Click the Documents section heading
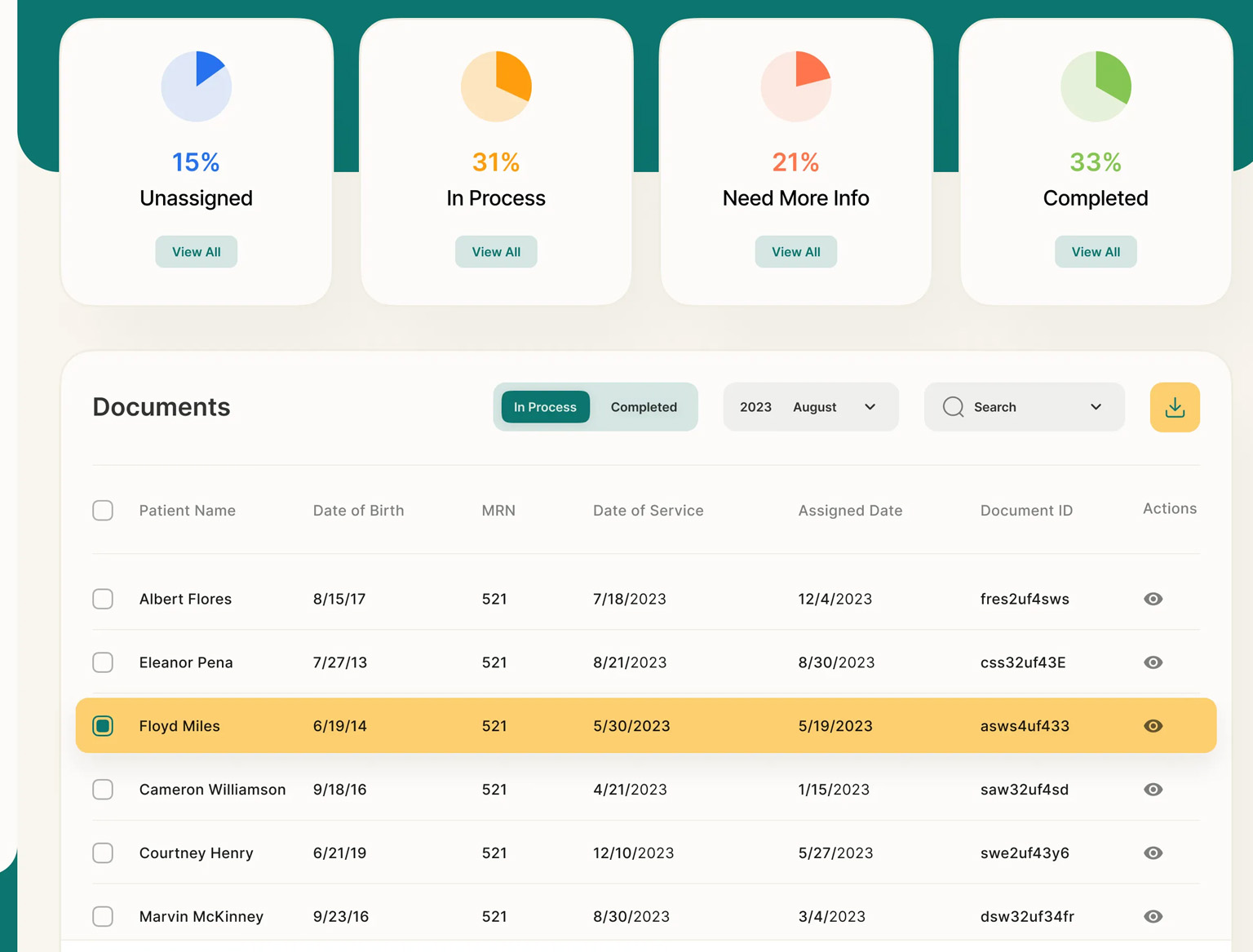 click(162, 407)
